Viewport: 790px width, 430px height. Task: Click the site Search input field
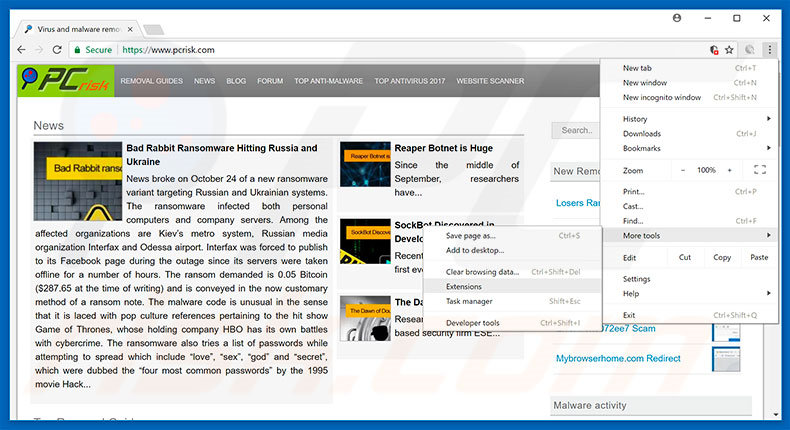(x=575, y=130)
